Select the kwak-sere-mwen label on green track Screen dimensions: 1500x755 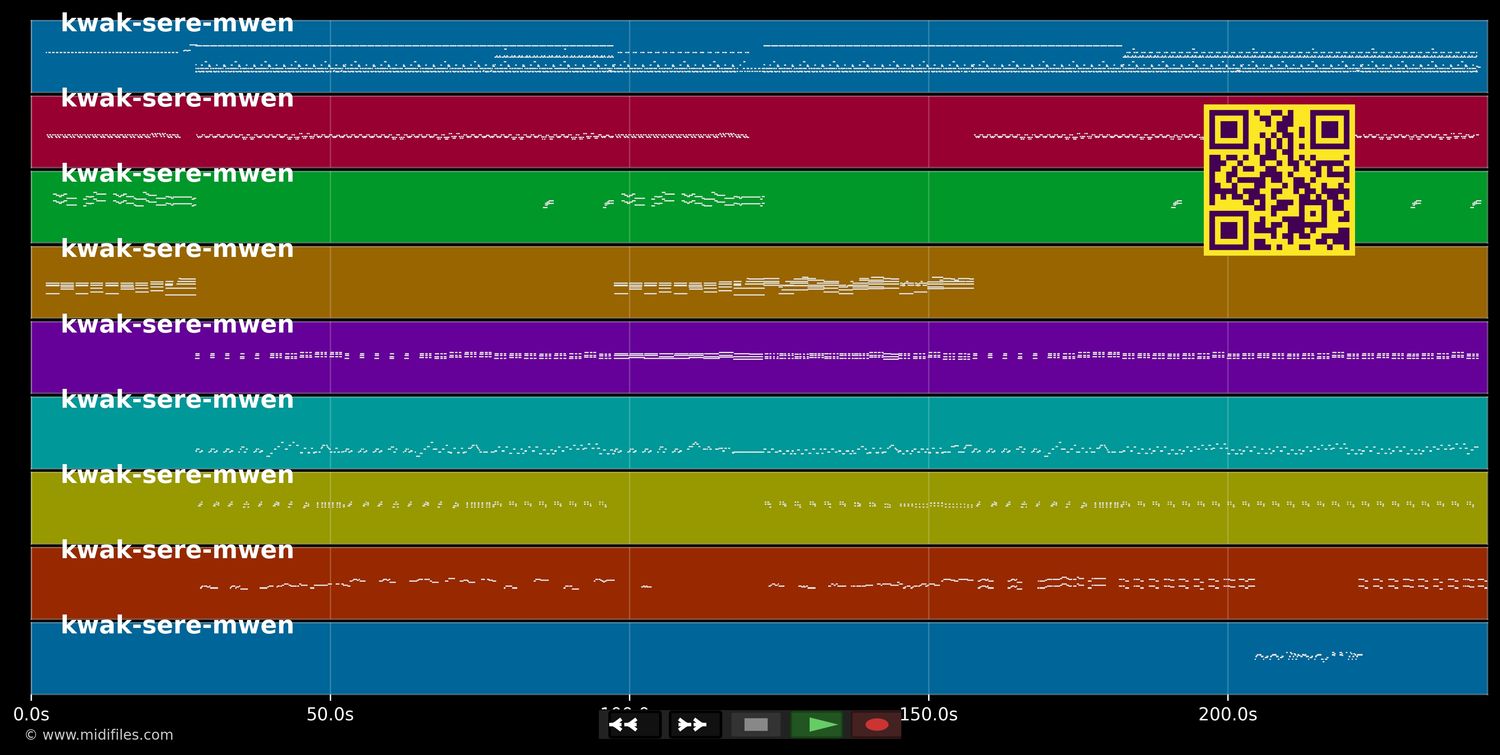(x=177, y=174)
